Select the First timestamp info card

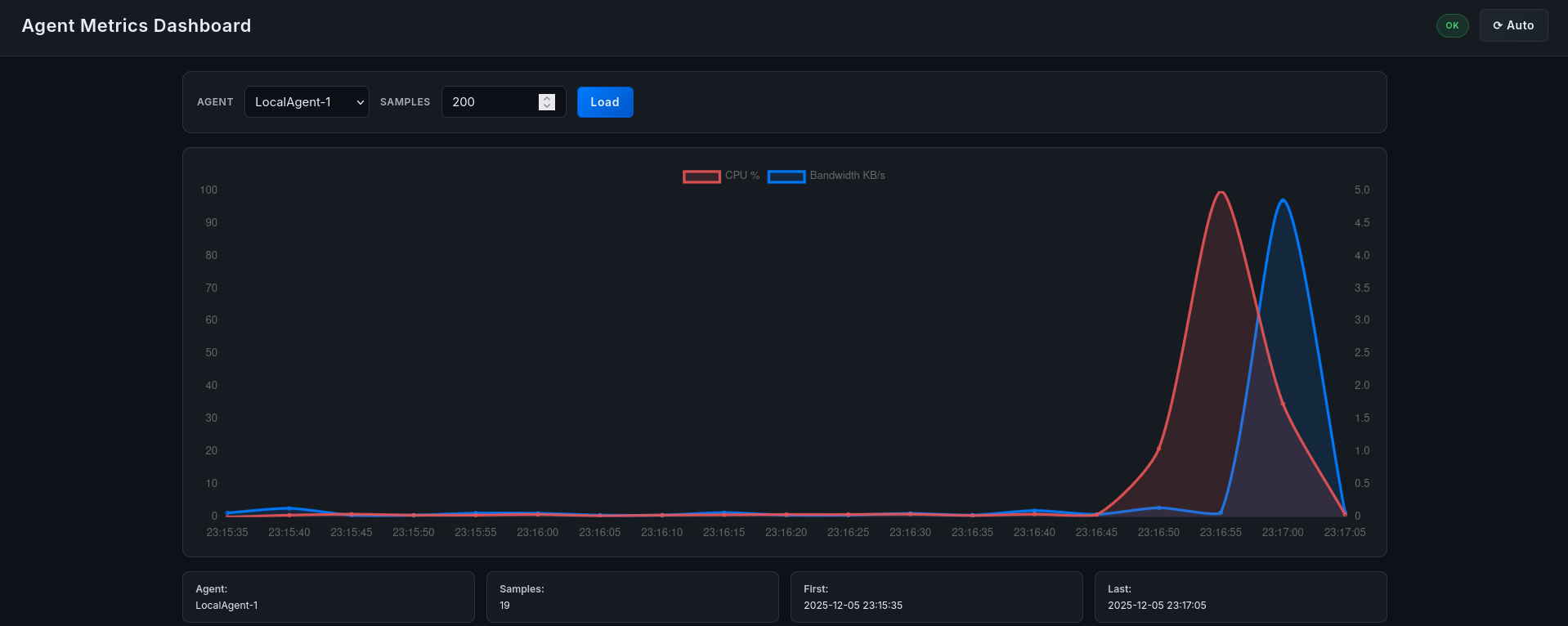point(936,597)
